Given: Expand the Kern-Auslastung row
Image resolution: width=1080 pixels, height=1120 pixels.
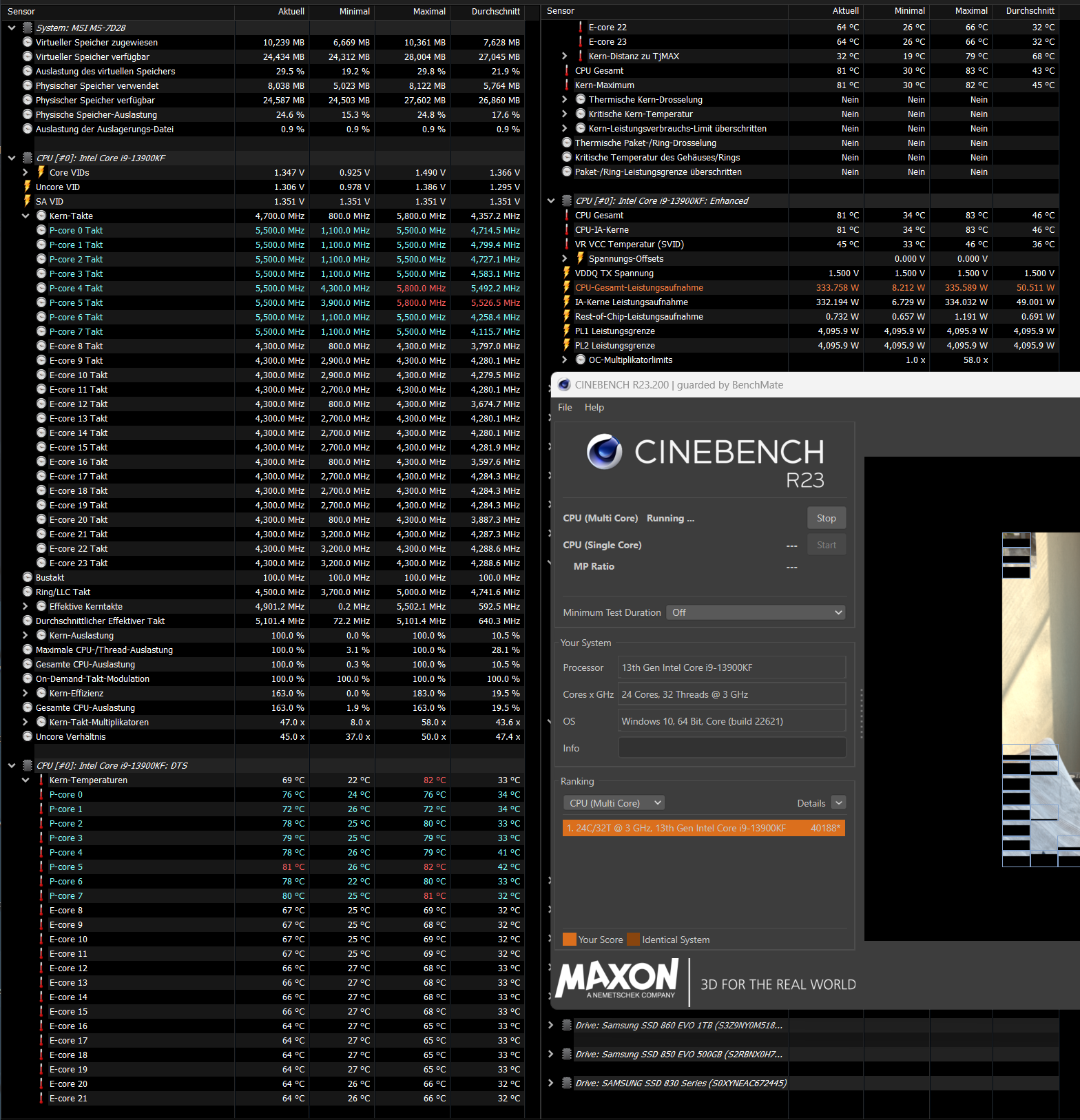Looking at the screenshot, I should pos(25,635).
